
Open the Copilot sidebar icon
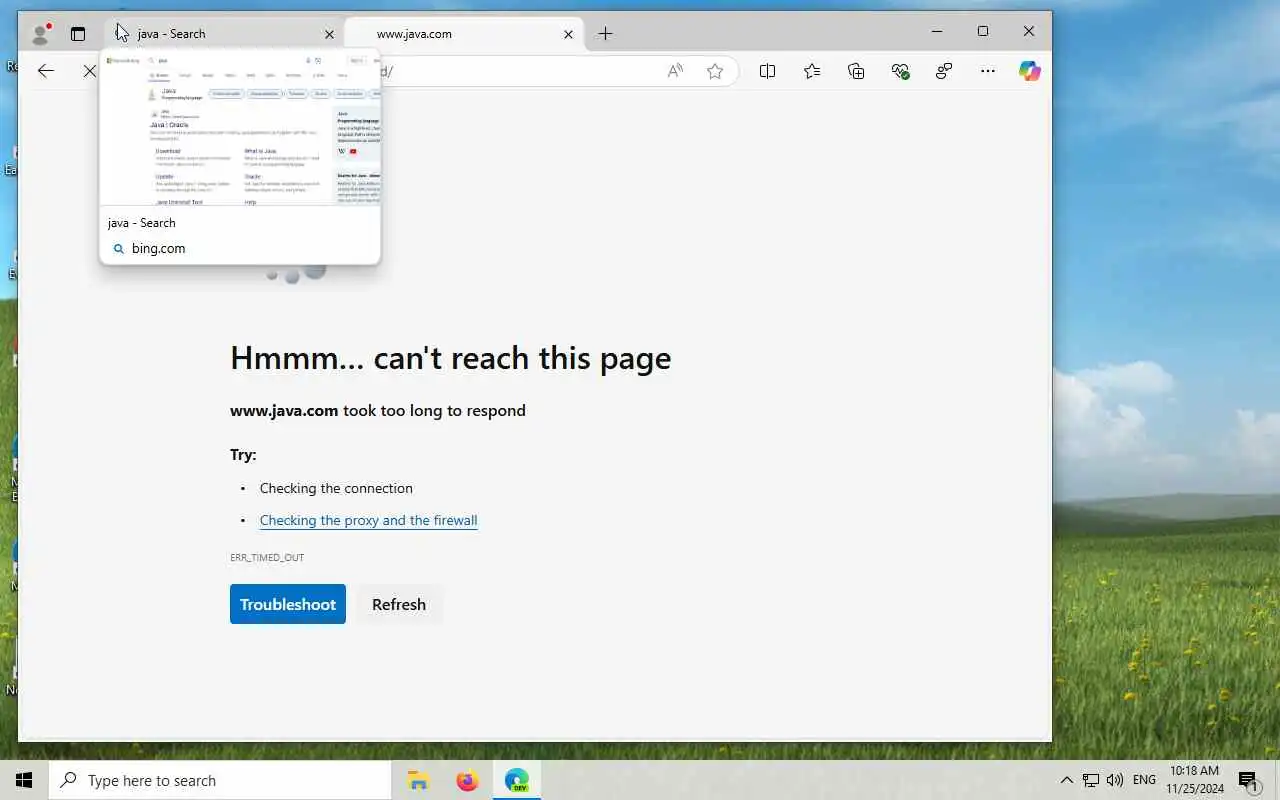point(1030,71)
